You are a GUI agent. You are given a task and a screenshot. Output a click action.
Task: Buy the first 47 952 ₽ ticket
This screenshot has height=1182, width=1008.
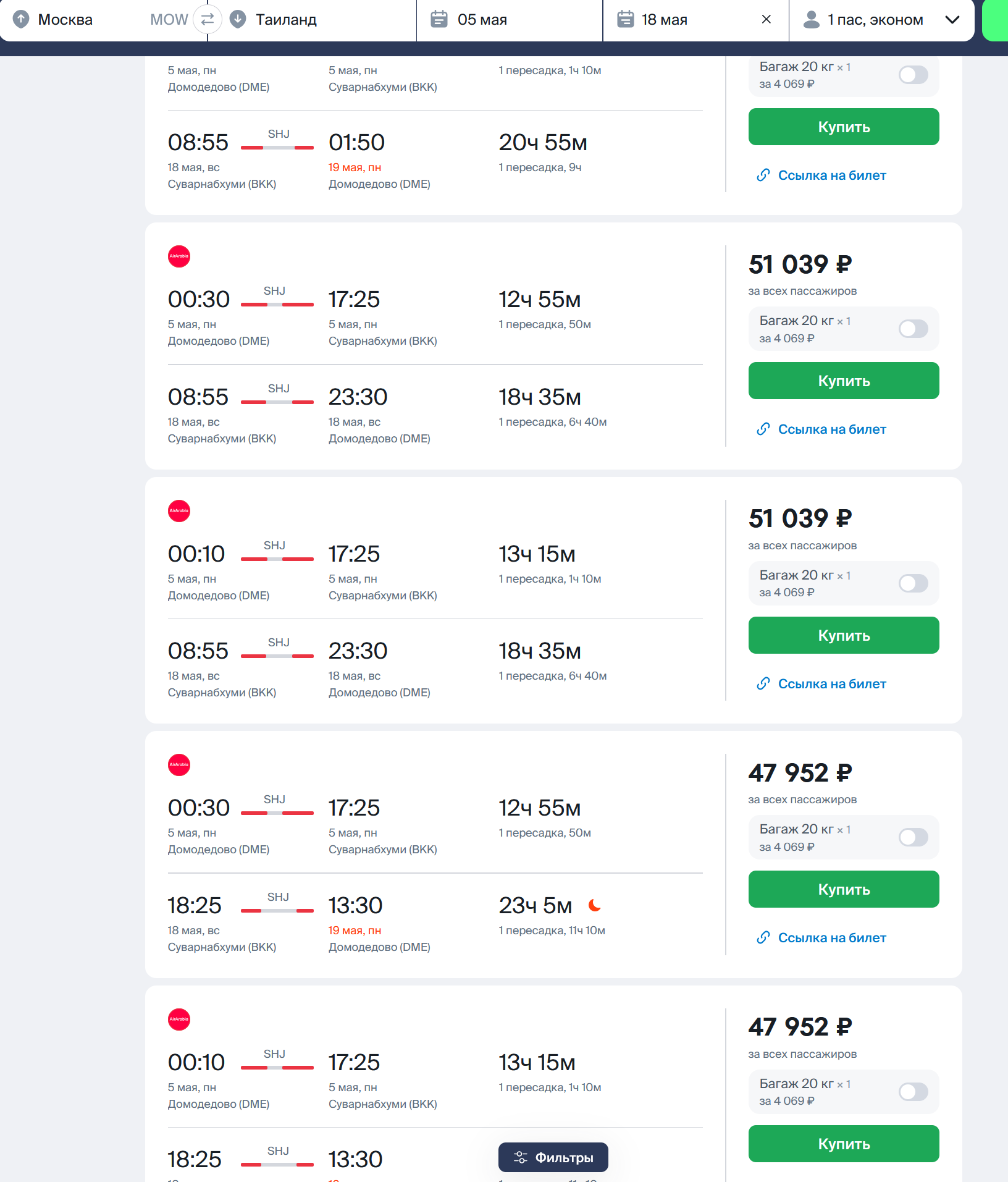(844, 889)
